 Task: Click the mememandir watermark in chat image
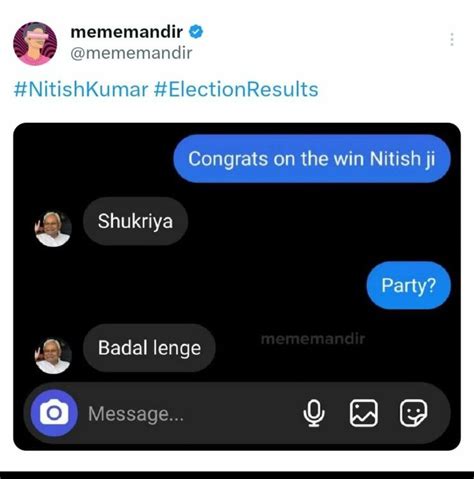[x=313, y=339]
